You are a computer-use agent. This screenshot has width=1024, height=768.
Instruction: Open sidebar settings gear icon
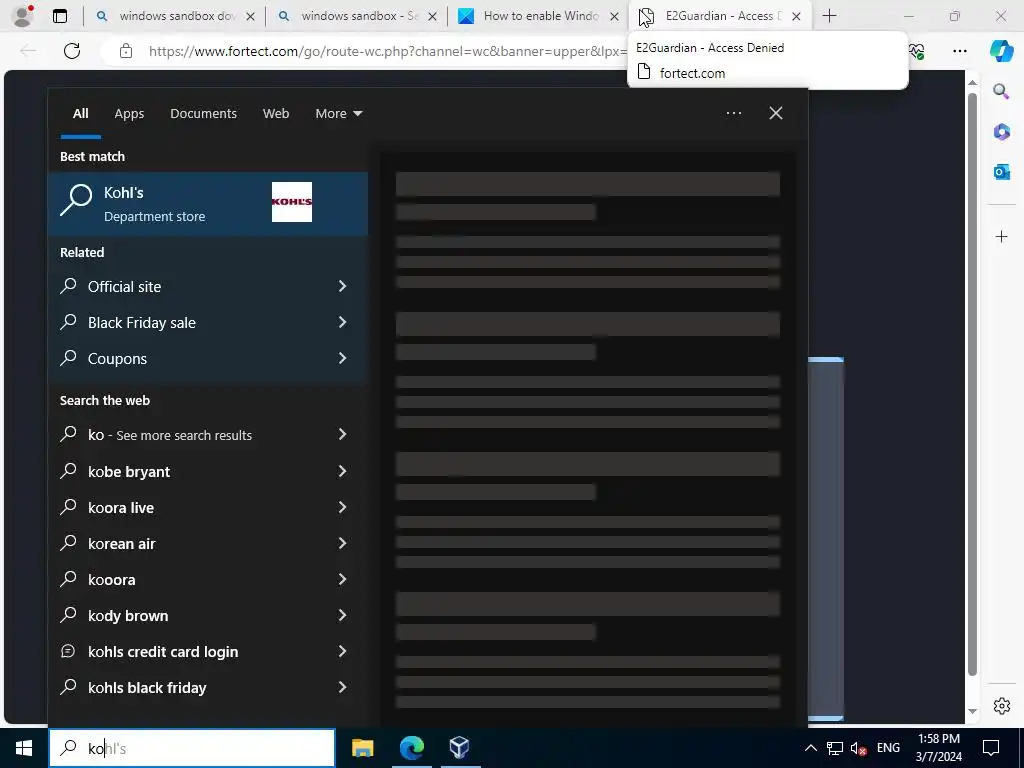pos(1001,706)
